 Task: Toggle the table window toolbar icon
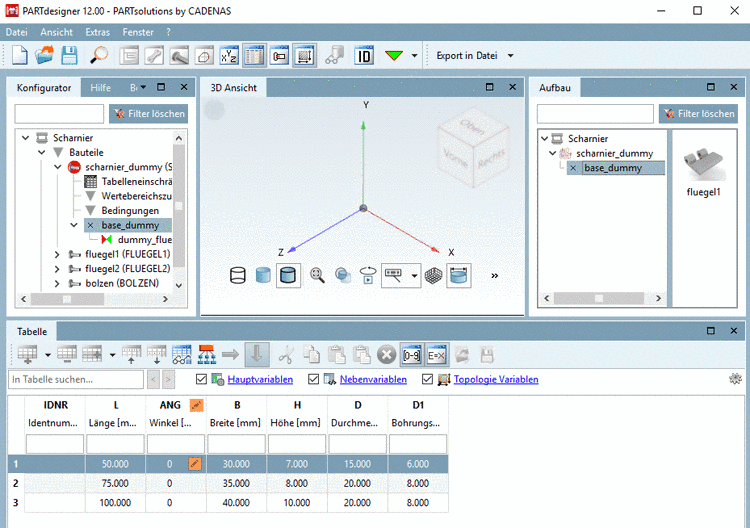(254, 56)
